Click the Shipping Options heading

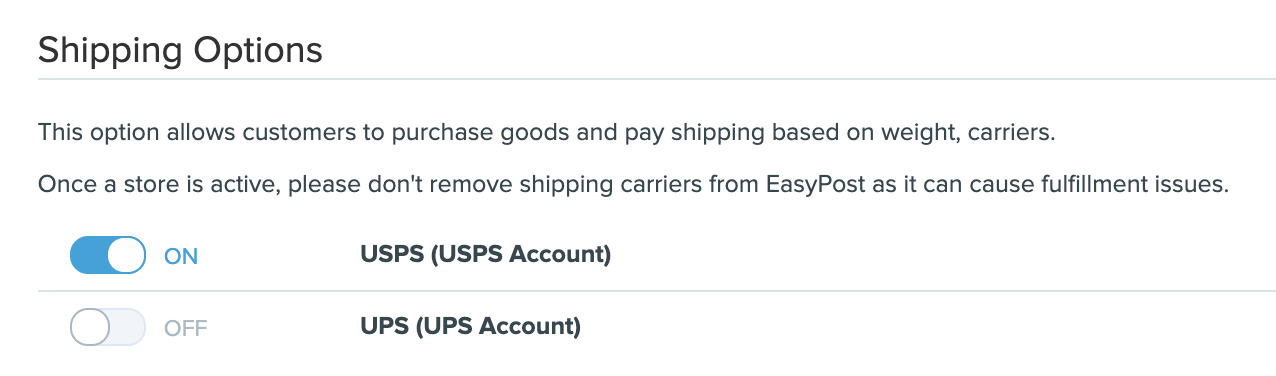point(180,49)
